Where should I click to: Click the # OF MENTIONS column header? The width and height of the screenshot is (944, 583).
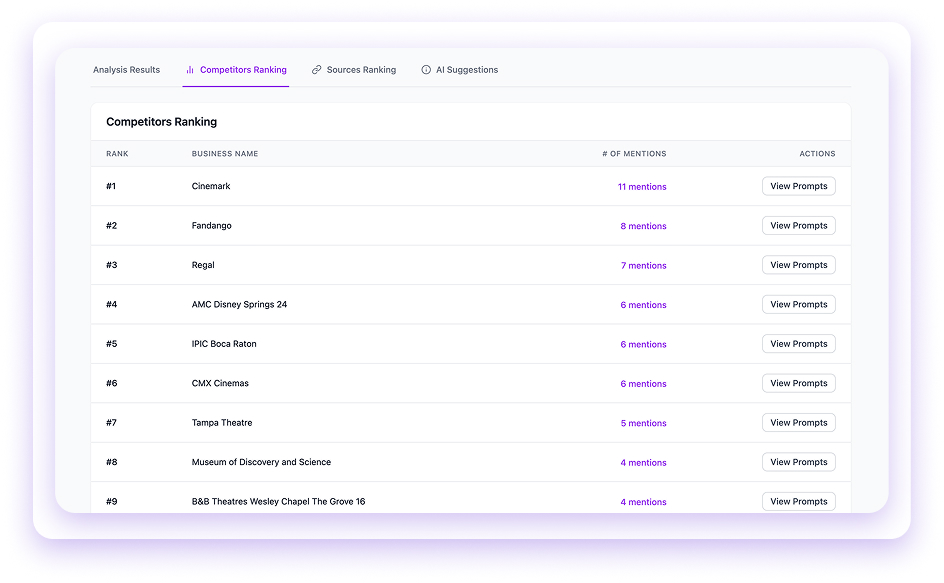pyautogui.click(x=634, y=154)
